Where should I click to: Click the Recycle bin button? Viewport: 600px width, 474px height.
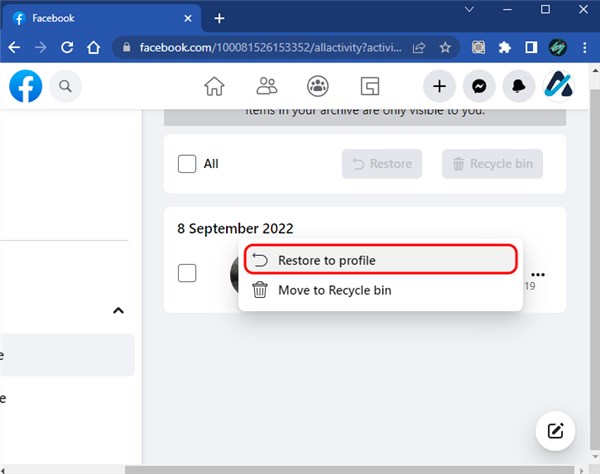coord(492,164)
